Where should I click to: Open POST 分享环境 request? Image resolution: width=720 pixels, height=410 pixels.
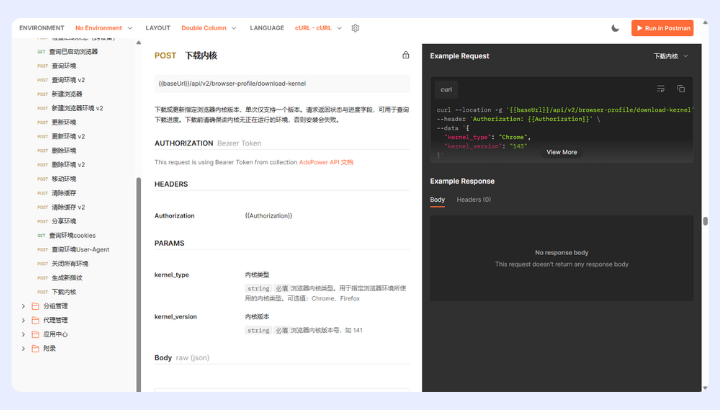click(57, 221)
